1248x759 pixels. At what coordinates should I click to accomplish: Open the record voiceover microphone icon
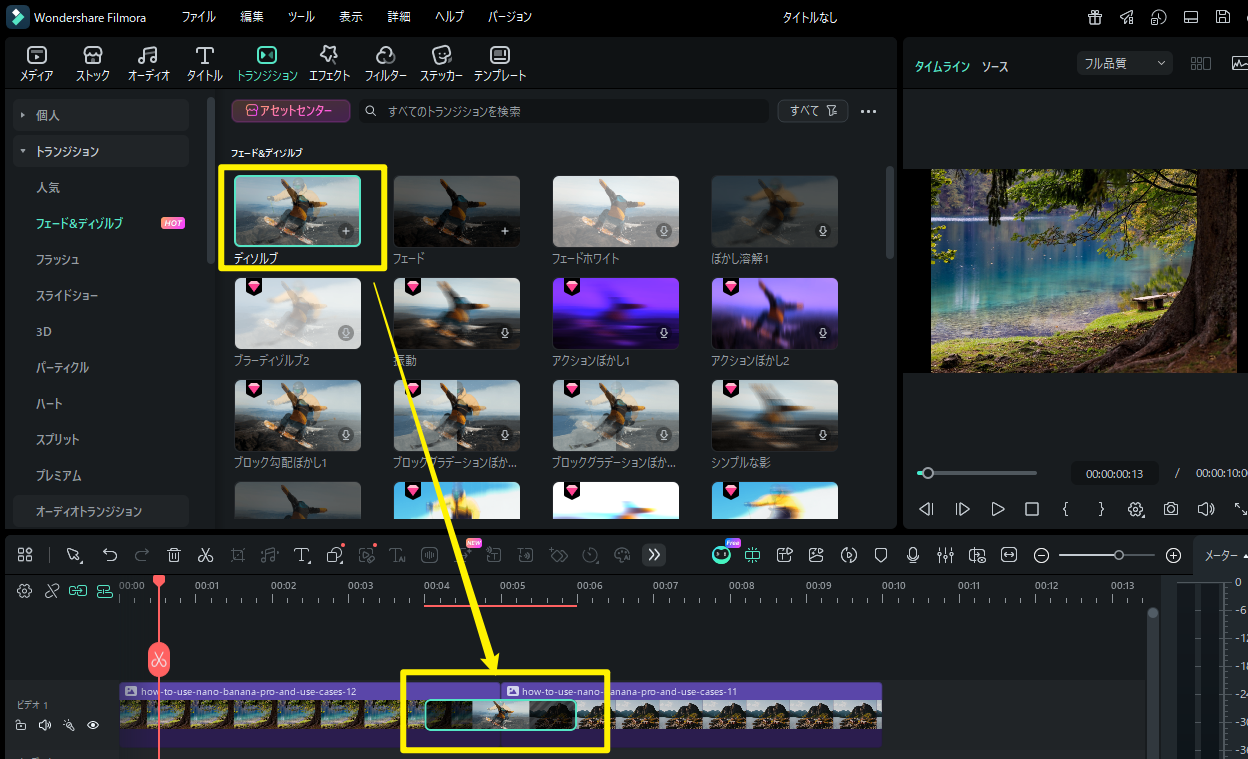tap(912, 555)
